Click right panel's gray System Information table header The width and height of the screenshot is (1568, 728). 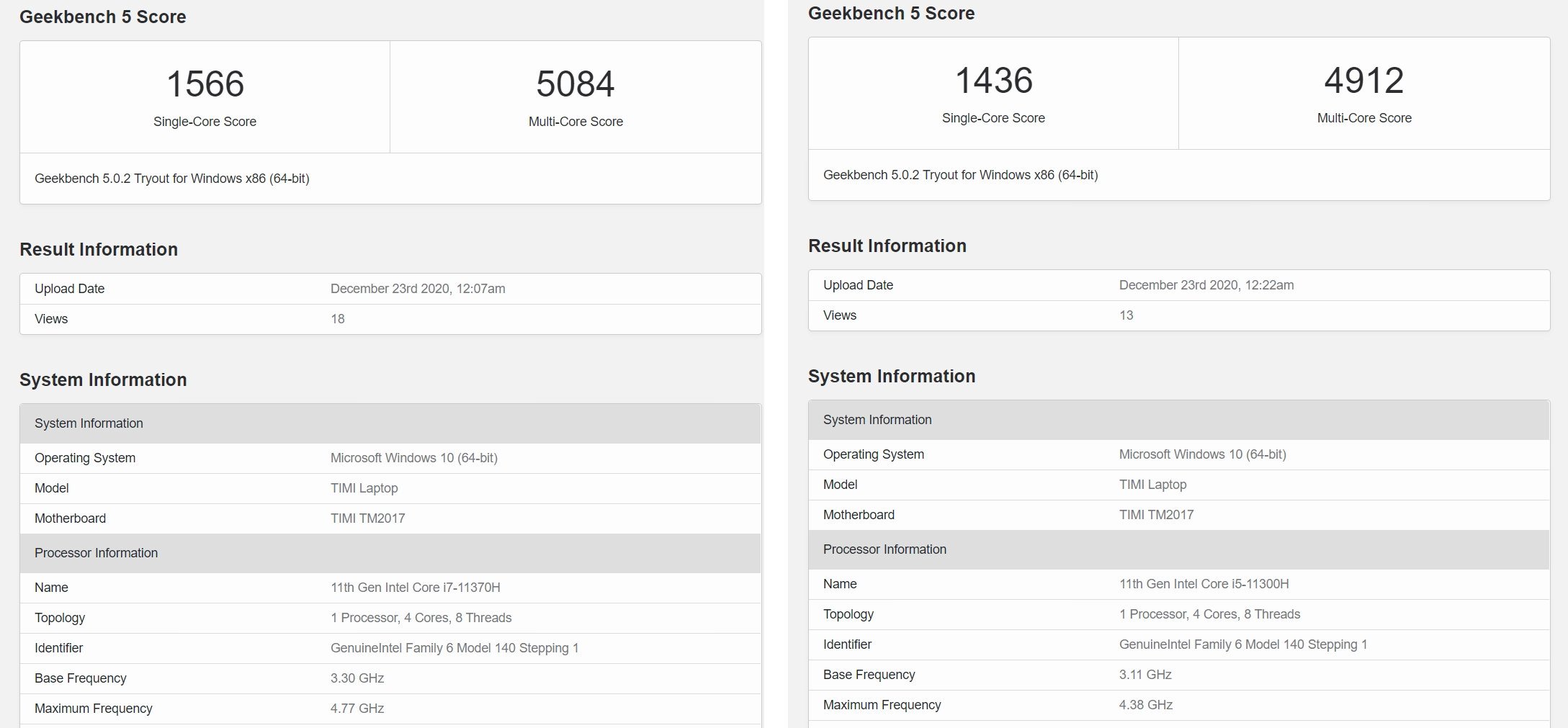pyautogui.click(x=1179, y=420)
